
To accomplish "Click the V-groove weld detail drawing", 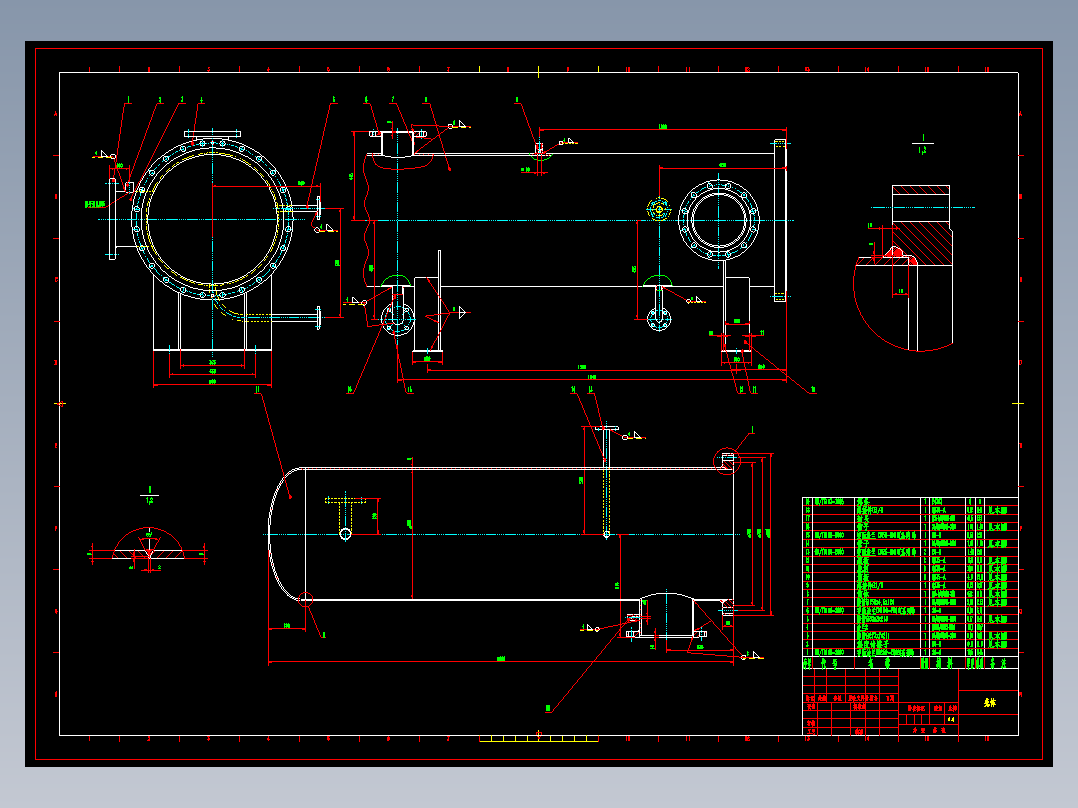I will pyautogui.click(x=148, y=549).
